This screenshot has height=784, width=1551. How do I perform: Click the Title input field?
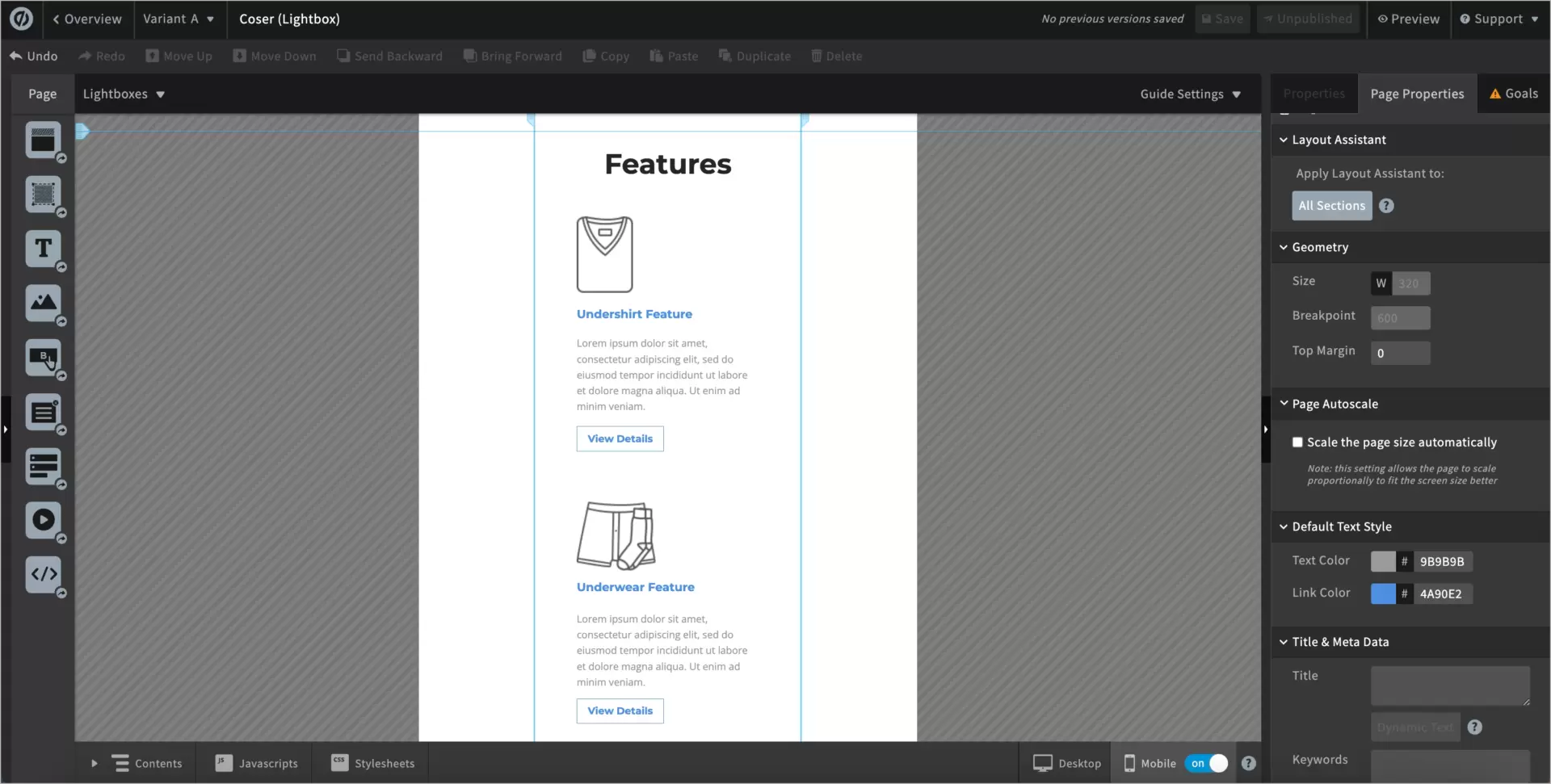pos(1450,685)
